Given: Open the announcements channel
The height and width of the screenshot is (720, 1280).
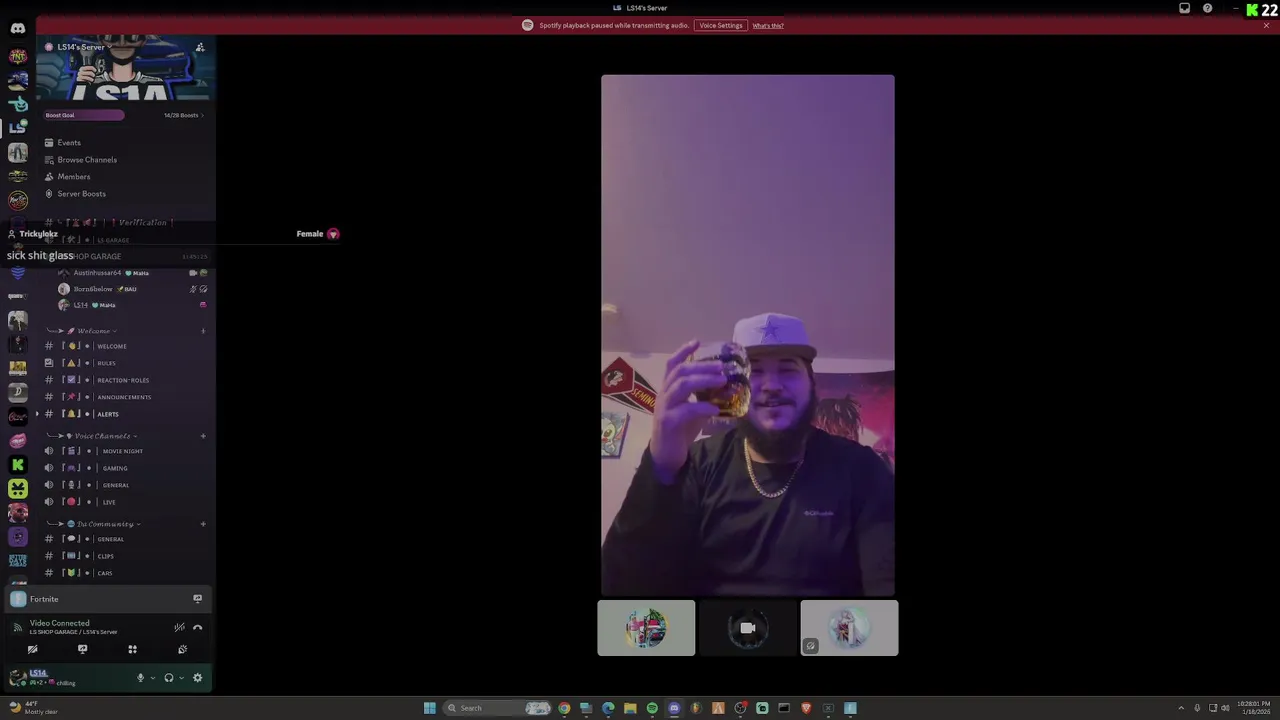Looking at the screenshot, I should [x=125, y=397].
